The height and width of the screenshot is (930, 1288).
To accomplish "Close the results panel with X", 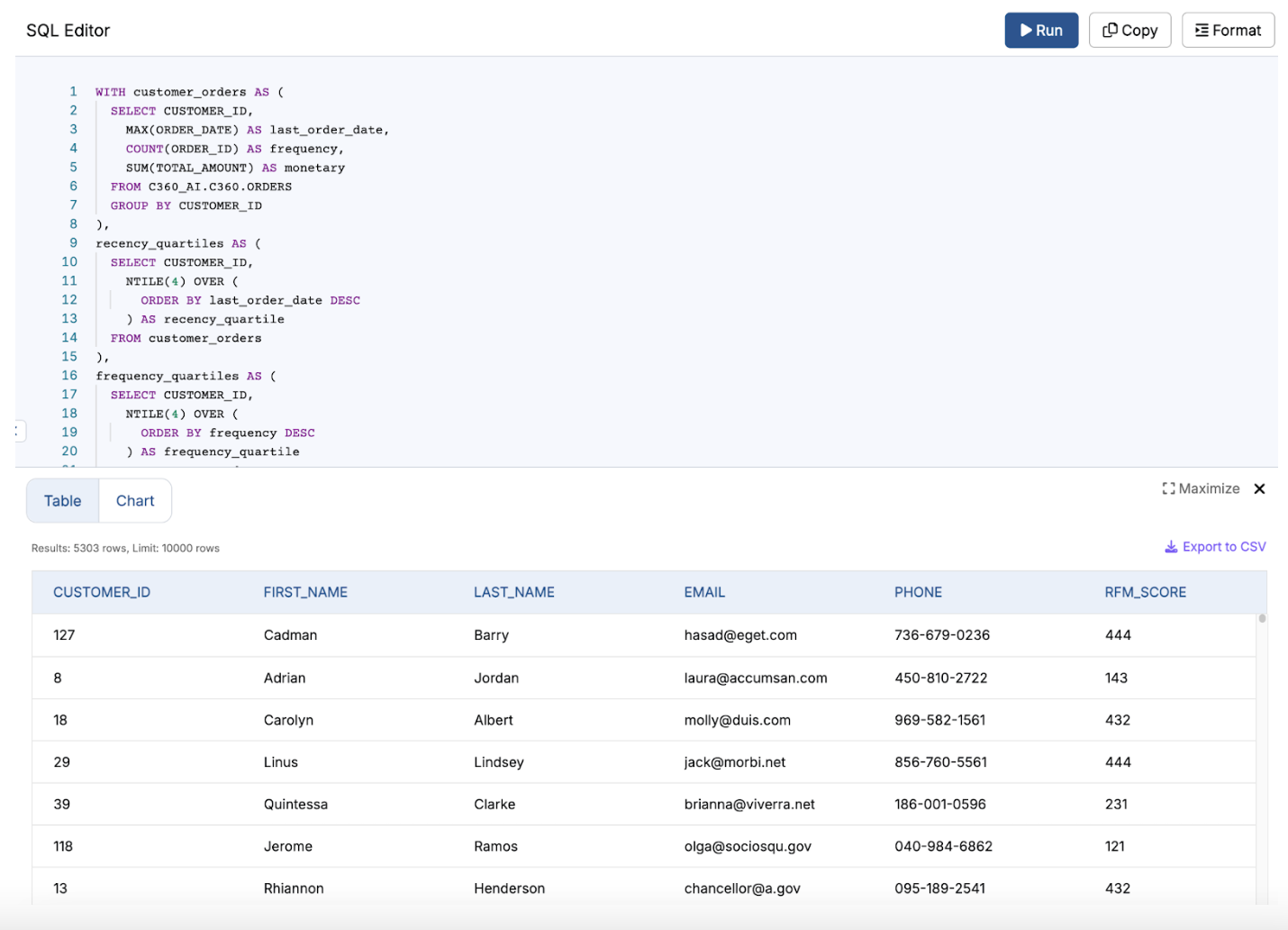I will [x=1259, y=488].
